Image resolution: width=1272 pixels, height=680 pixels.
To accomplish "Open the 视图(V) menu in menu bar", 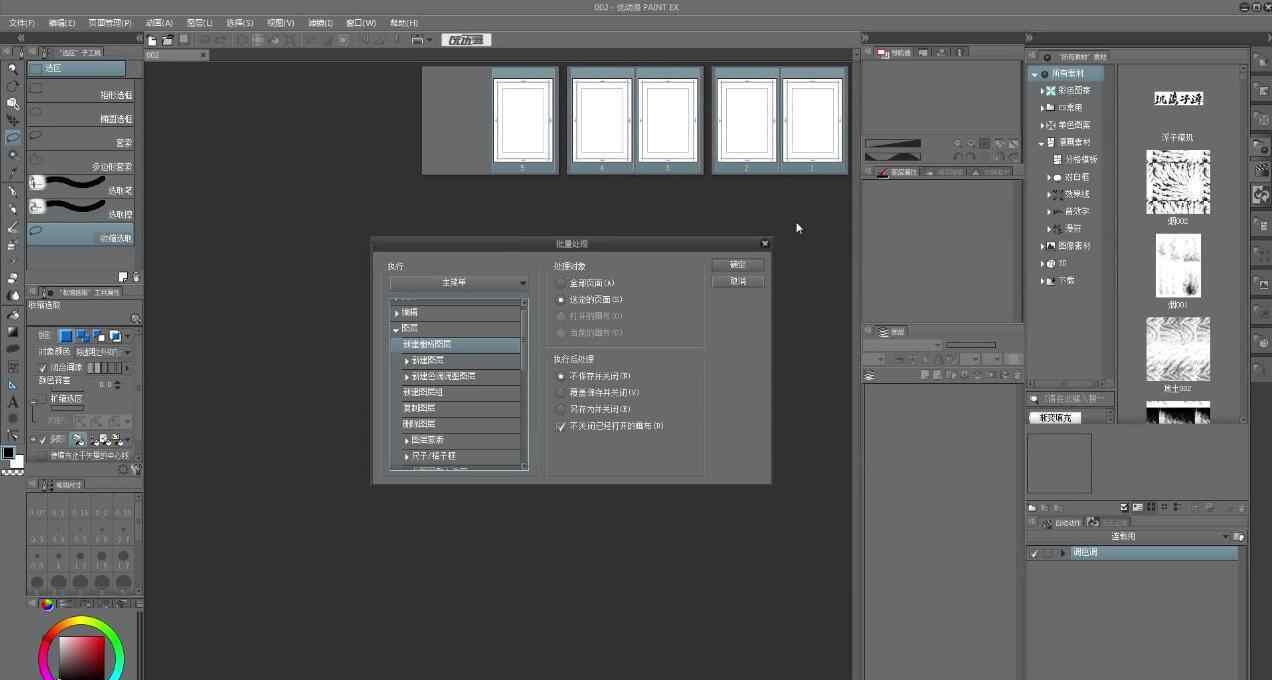I will click(281, 22).
